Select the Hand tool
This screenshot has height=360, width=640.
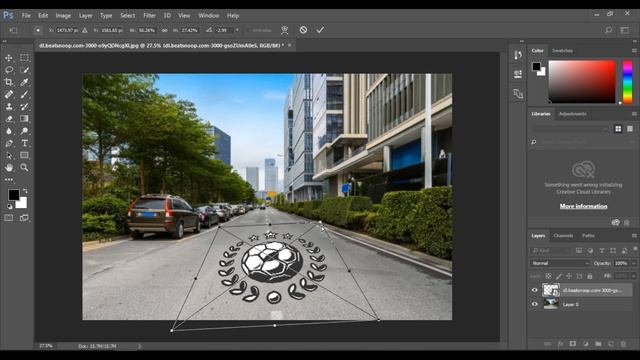9,167
